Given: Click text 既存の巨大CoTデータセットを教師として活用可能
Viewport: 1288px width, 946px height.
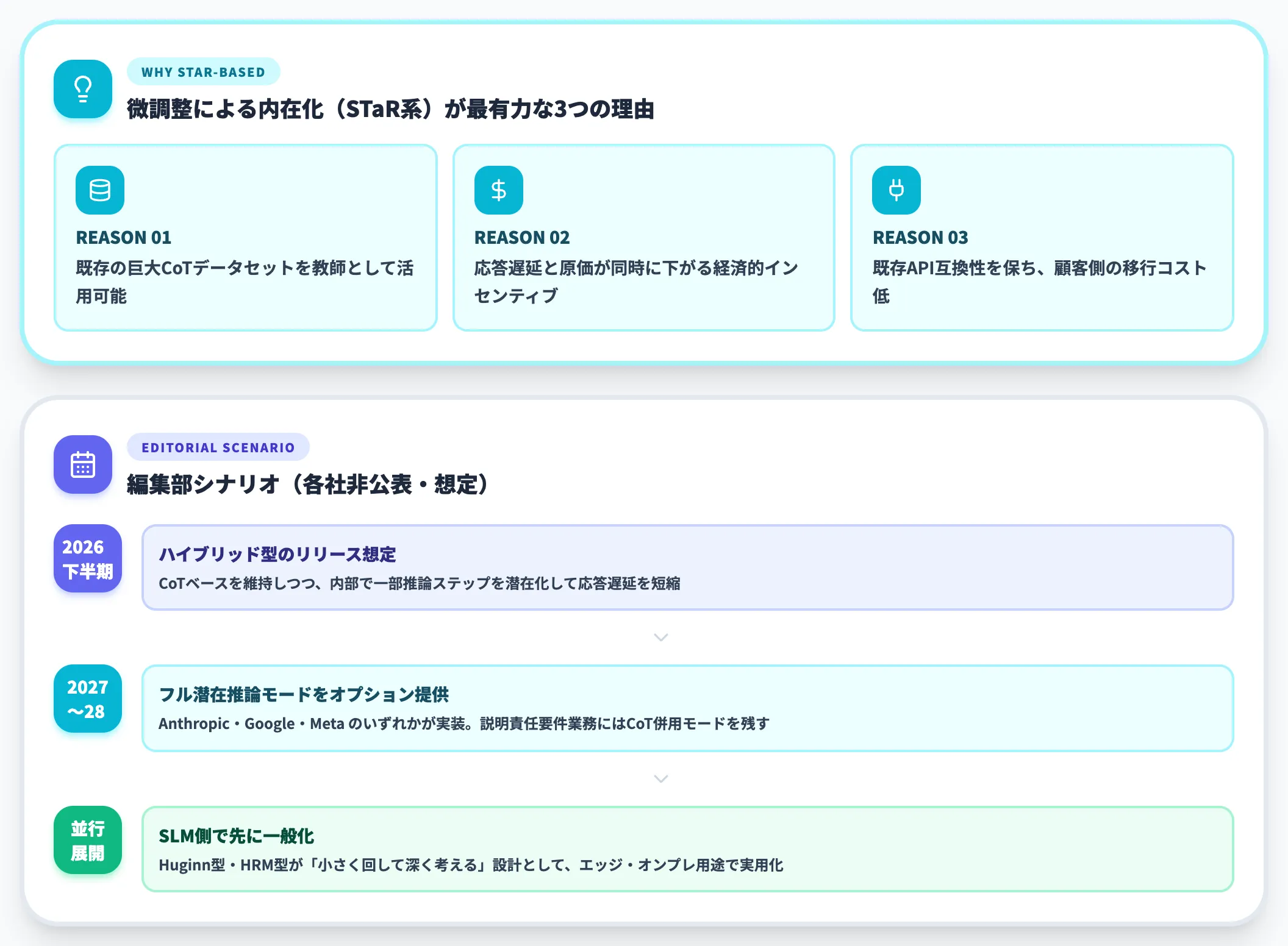Looking at the screenshot, I should tap(245, 282).
